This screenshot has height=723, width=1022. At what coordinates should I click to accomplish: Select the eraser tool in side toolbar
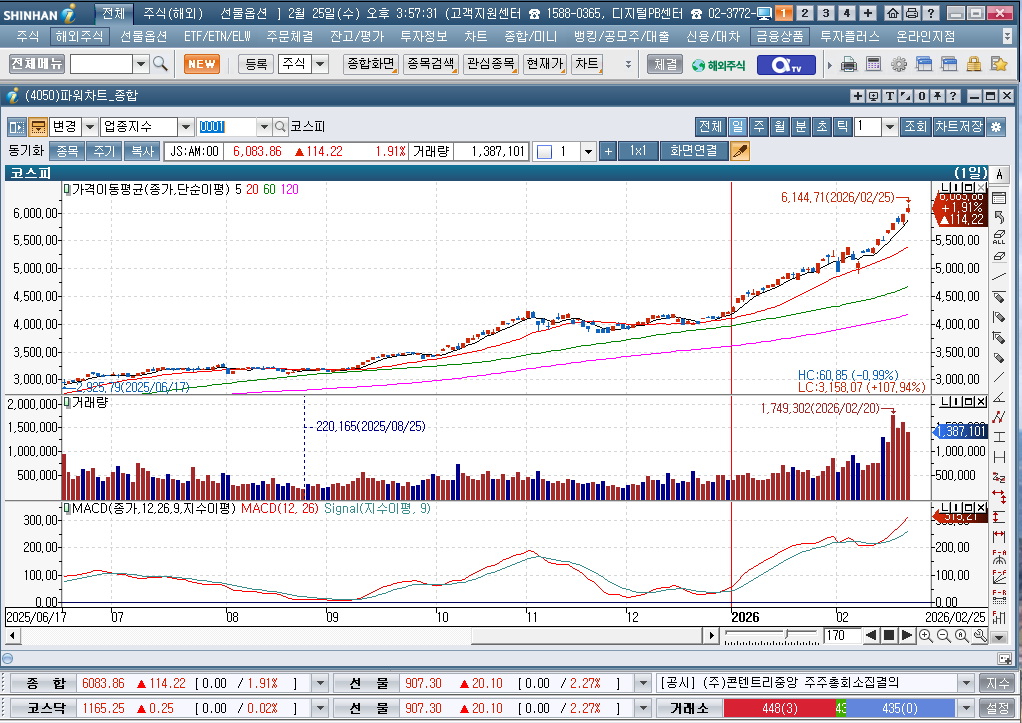point(999,257)
